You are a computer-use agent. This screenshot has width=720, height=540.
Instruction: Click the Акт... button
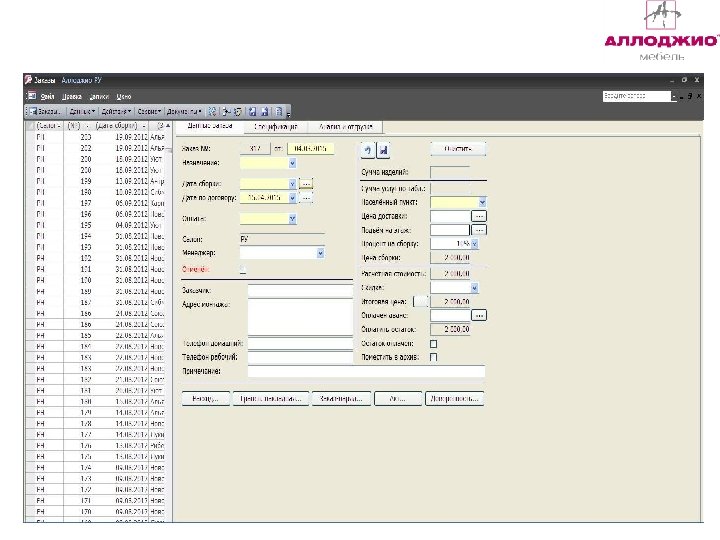pos(398,398)
